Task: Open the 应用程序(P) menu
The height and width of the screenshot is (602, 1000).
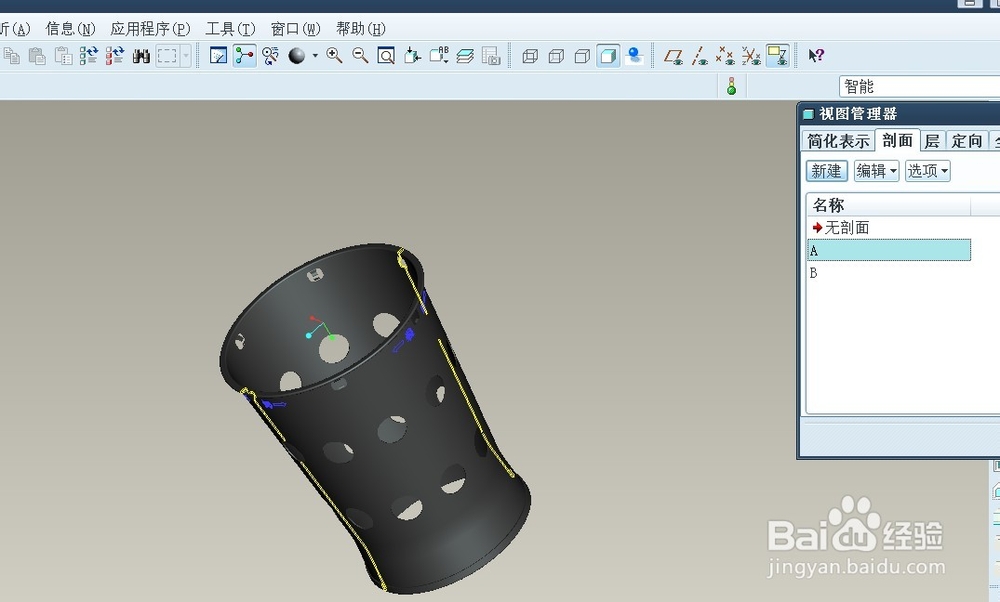Action: [x=151, y=29]
